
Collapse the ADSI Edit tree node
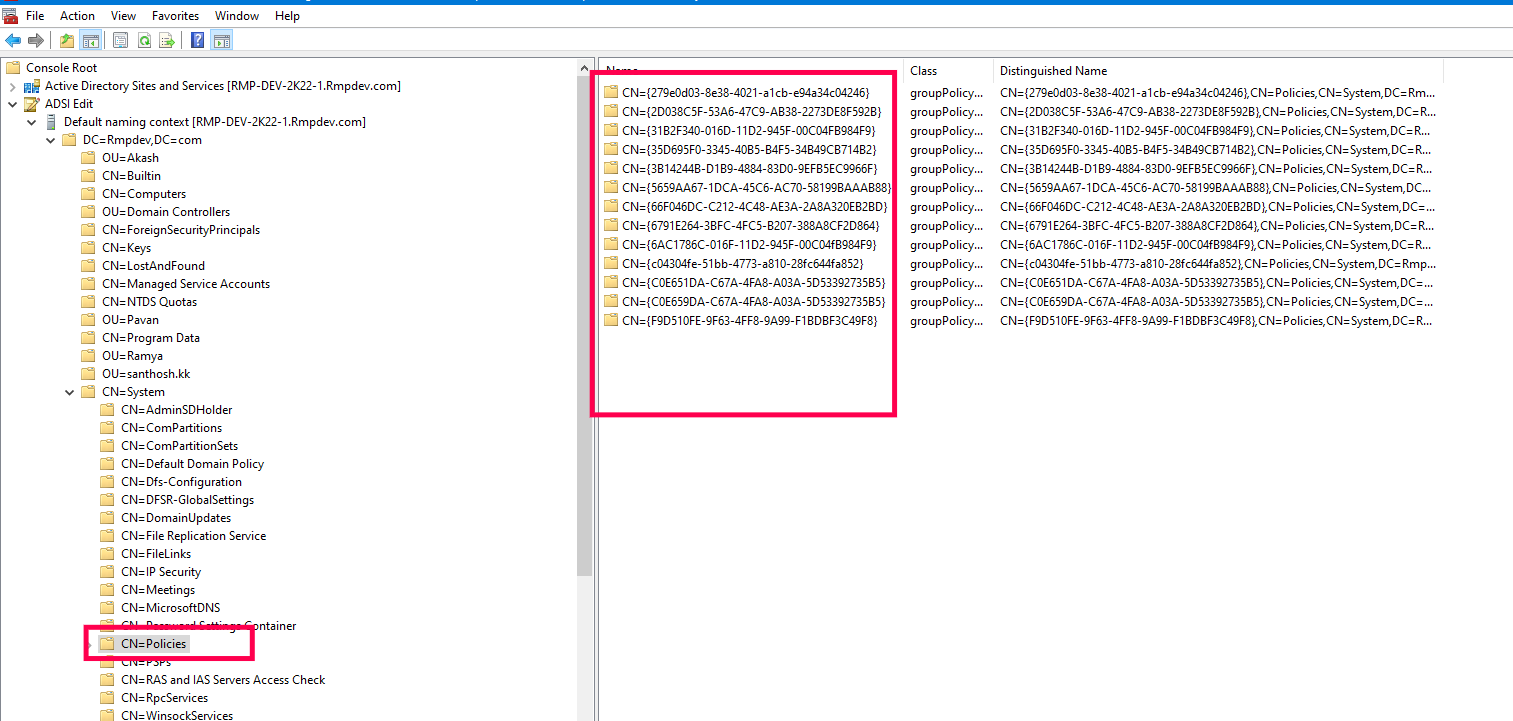click(12, 103)
